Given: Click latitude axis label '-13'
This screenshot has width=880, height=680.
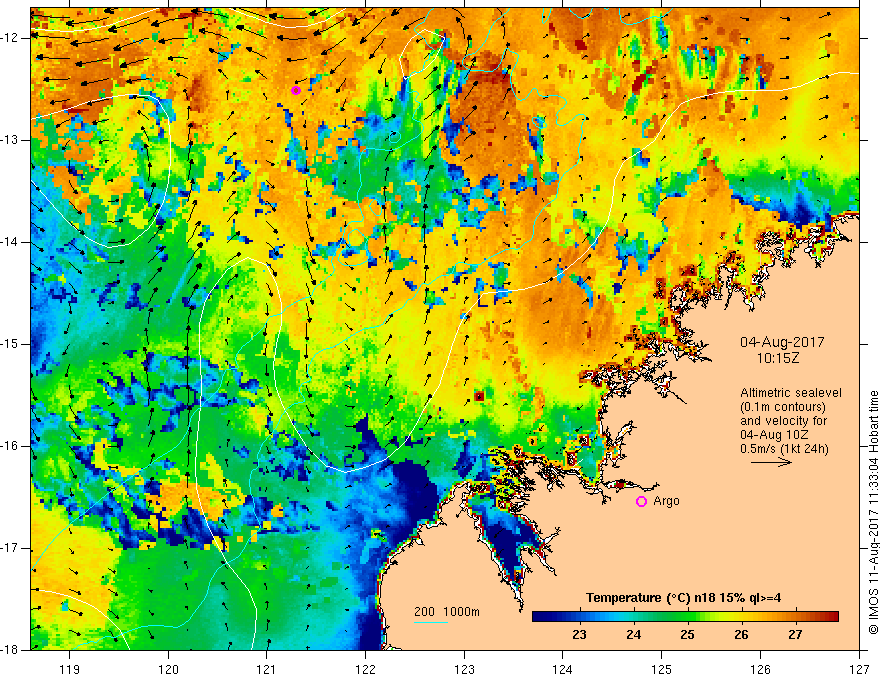Looking at the screenshot, I should 11,140.
